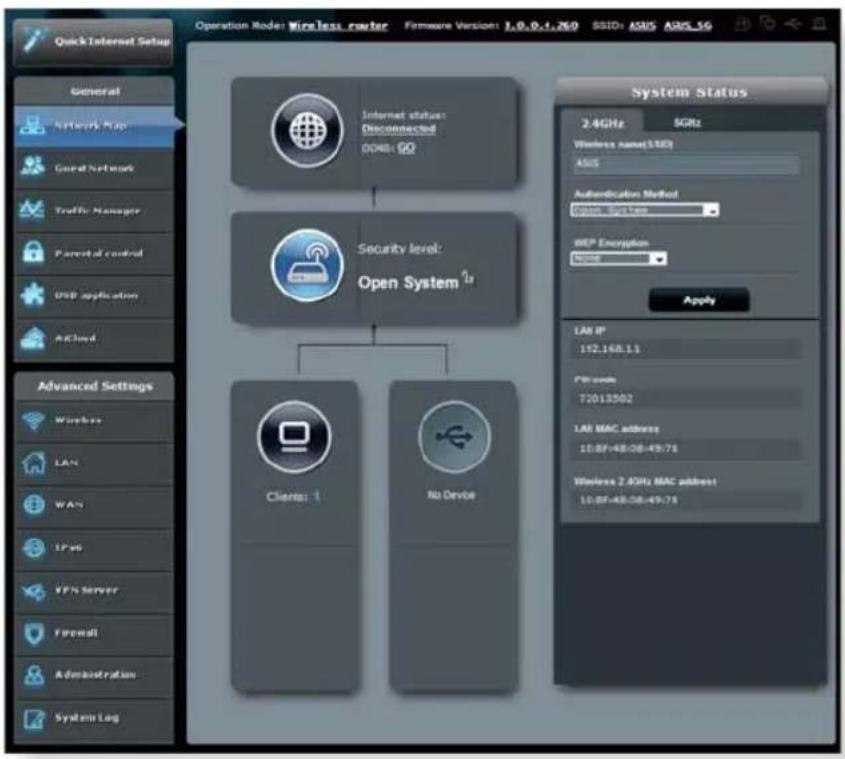
Task: Click the Traffic Manager graph icon
Action: 32,210
